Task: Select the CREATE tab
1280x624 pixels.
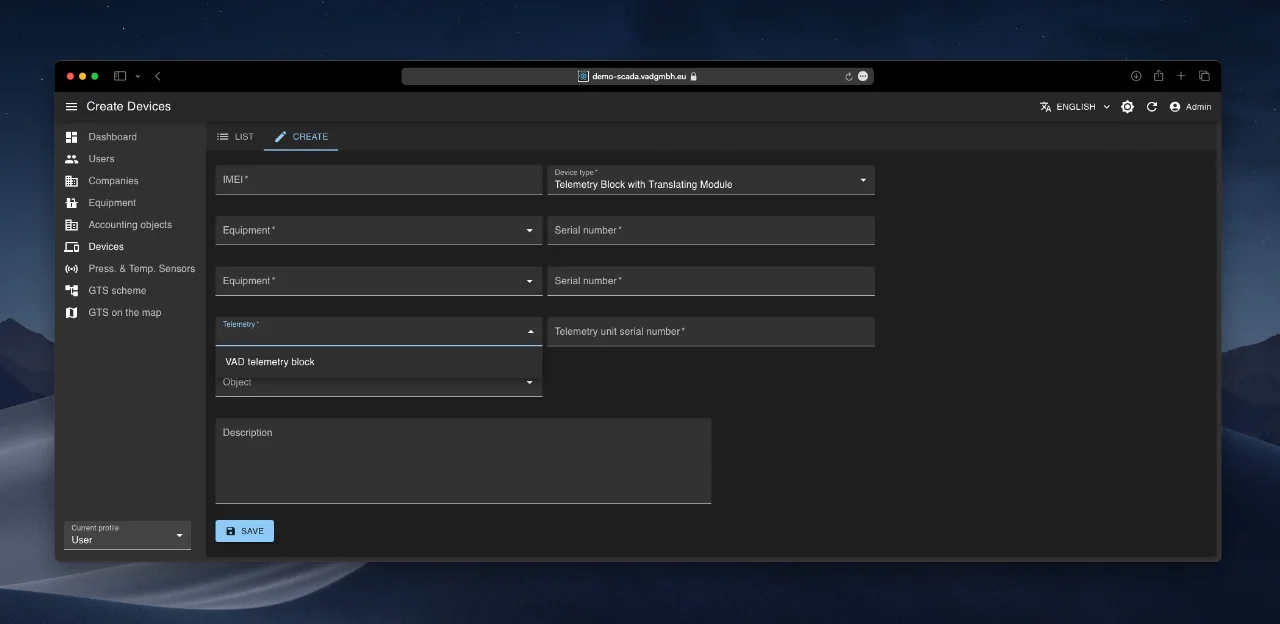Action: click(x=301, y=137)
